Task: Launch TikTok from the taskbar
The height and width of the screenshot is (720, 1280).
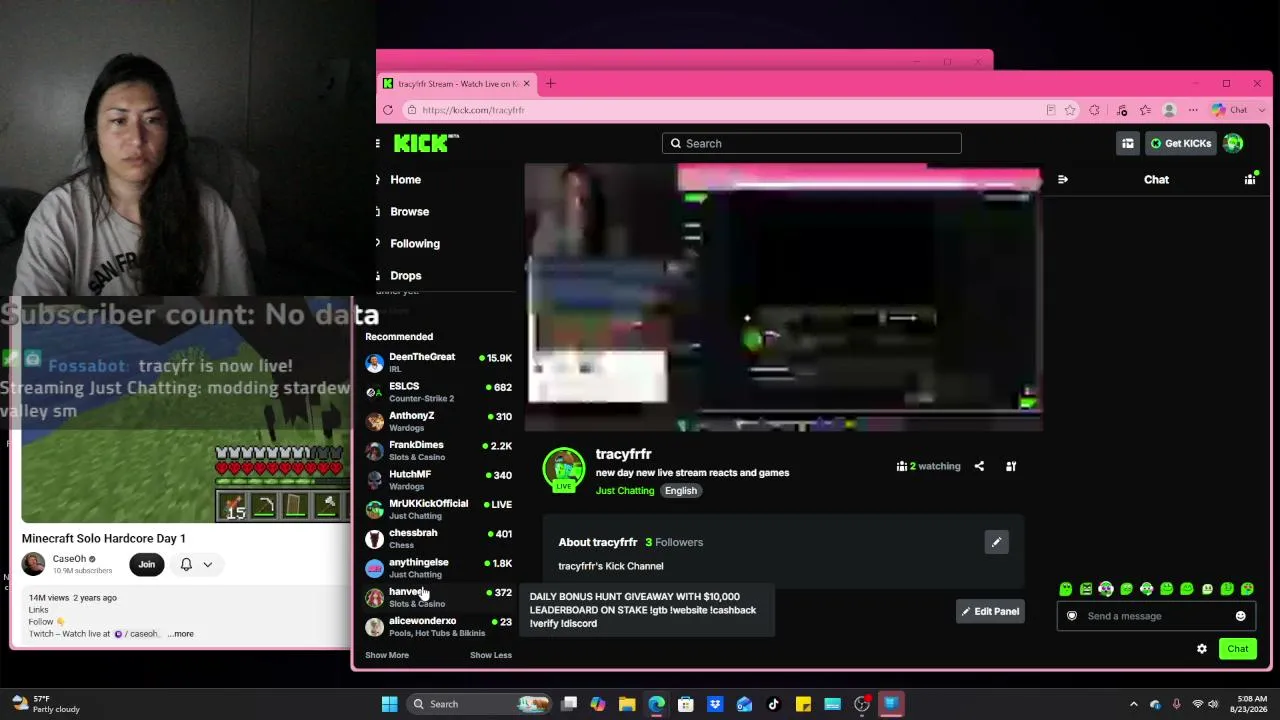Action: click(x=773, y=704)
